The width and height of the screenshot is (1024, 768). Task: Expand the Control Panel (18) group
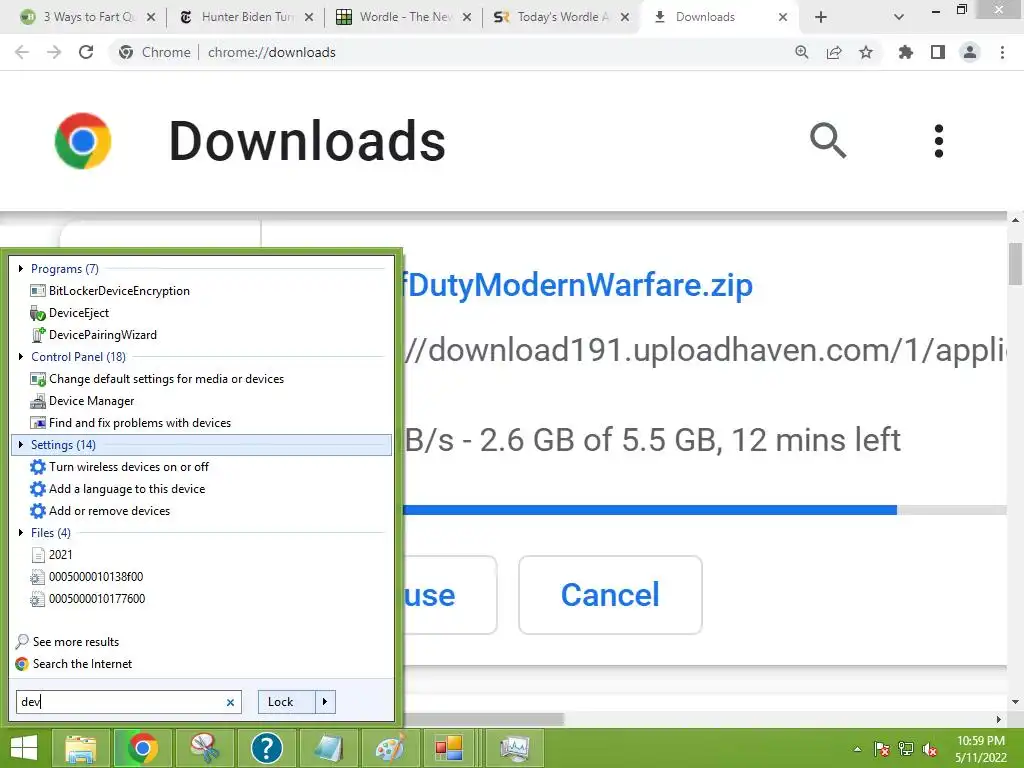(21, 357)
